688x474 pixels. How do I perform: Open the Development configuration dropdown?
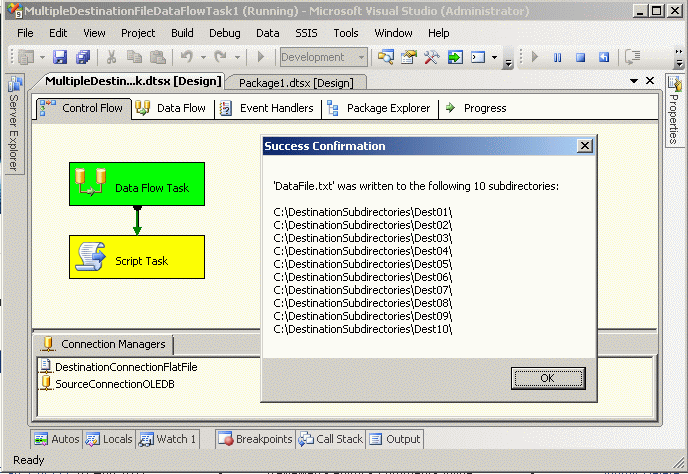[x=324, y=57]
